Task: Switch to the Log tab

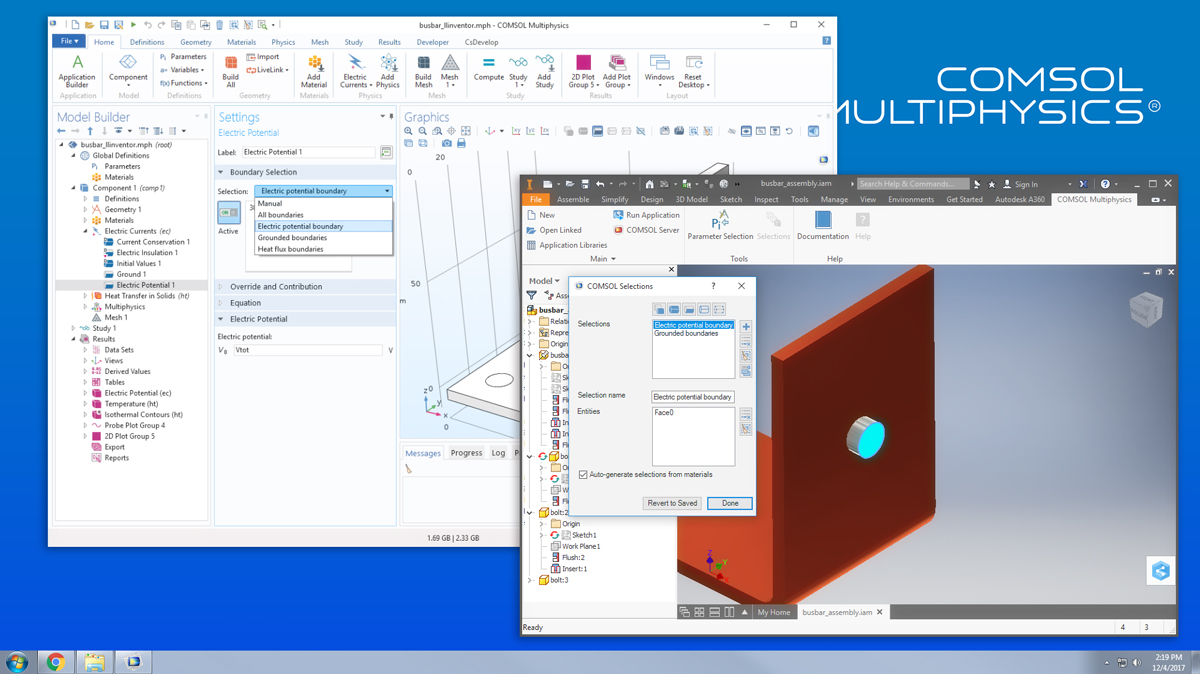Action: tap(498, 453)
